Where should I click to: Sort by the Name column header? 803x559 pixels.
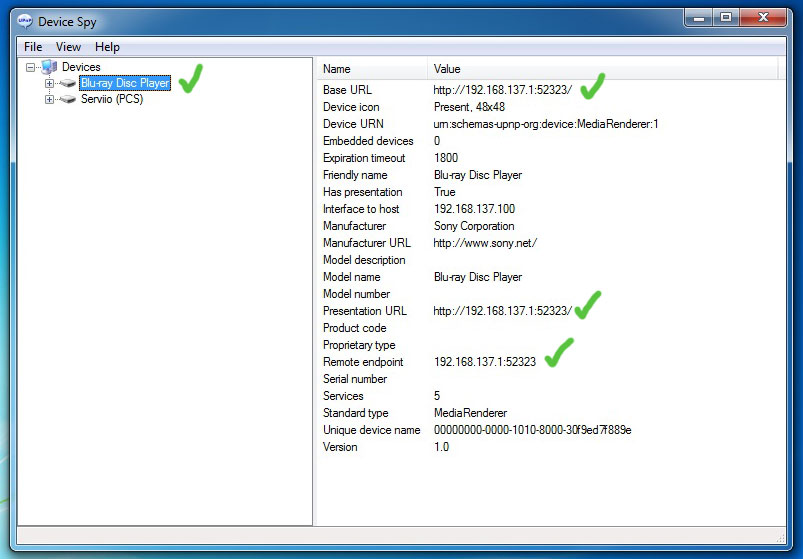[372, 69]
